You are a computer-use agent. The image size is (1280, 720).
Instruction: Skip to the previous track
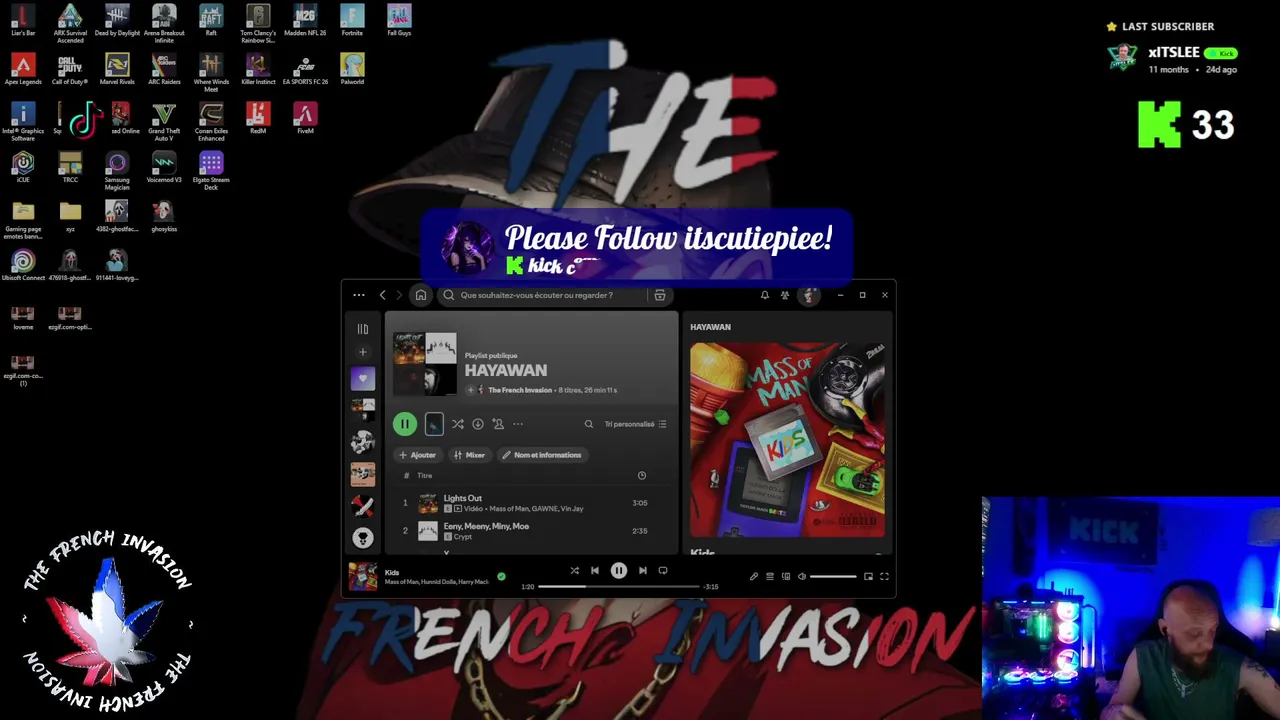pos(595,571)
